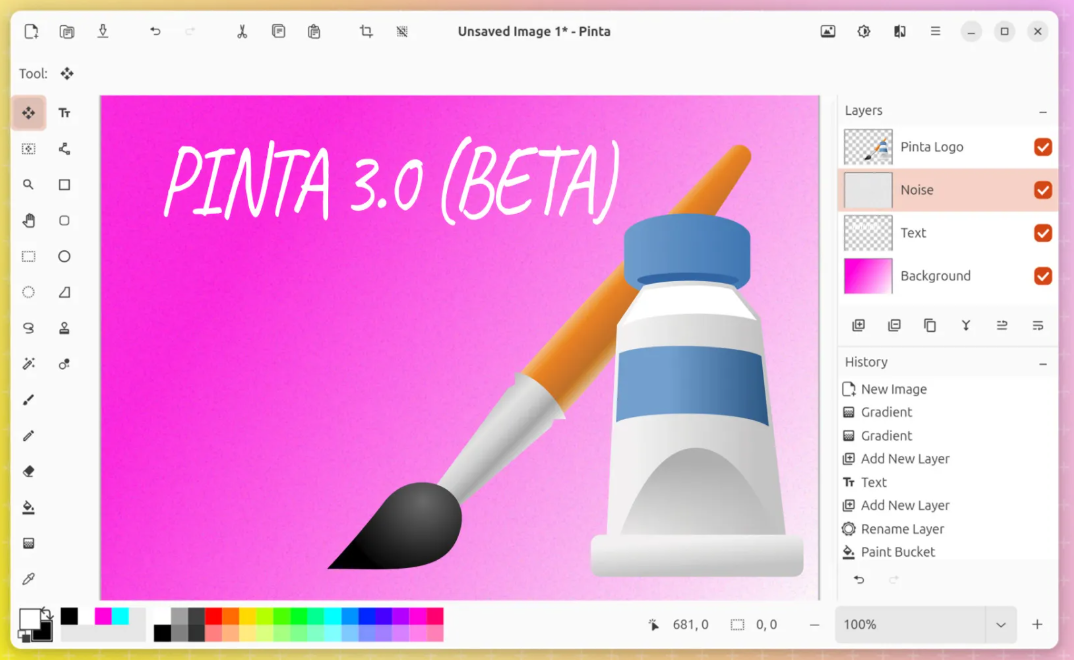Pick the bright orange palette swatch

tap(230, 615)
